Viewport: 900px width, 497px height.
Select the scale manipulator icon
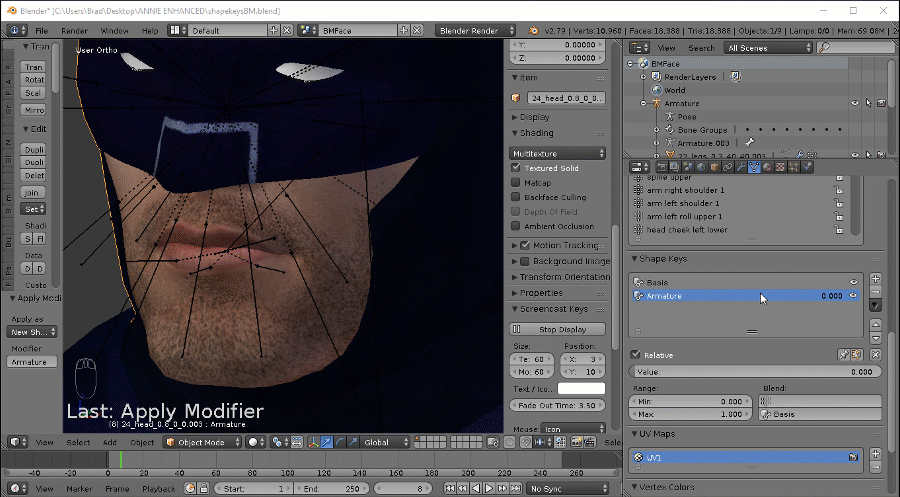(x=353, y=442)
